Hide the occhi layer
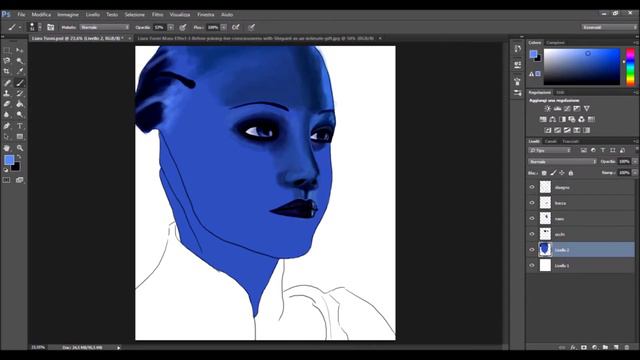The width and height of the screenshot is (640, 360). pyautogui.click(x=532, y=234)
